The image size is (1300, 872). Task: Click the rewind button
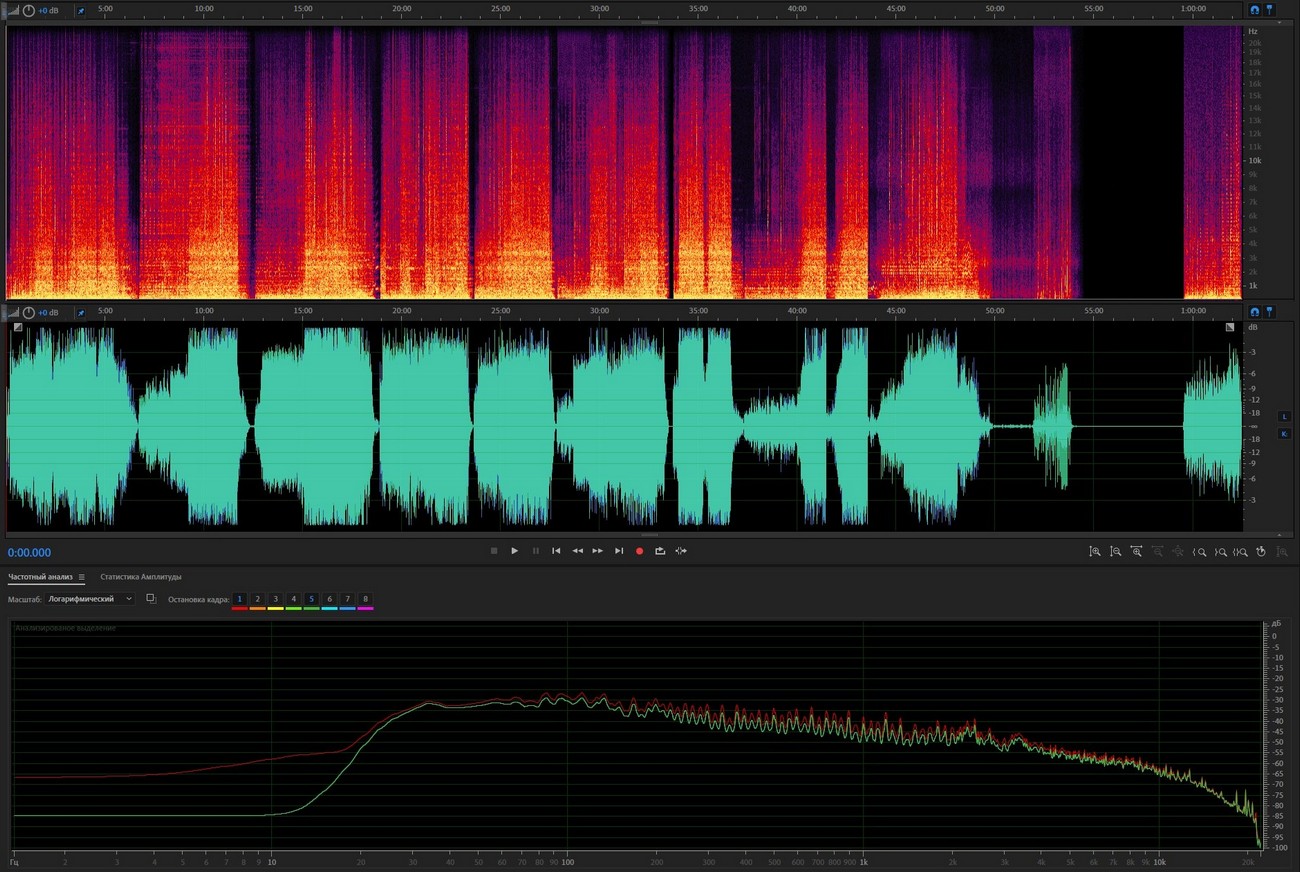(x=577, y=551)
